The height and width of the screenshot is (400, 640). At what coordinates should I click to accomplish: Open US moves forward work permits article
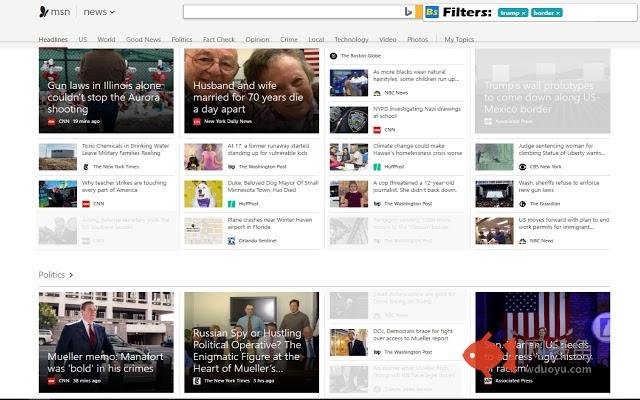pos(564,223)
